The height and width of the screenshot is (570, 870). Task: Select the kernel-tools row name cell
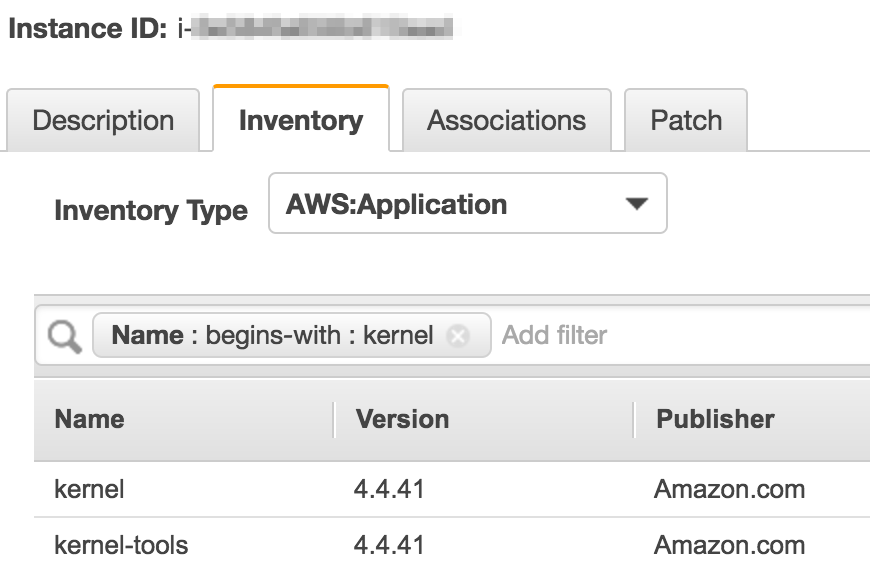pyautogui.click(x=122, y=545)
